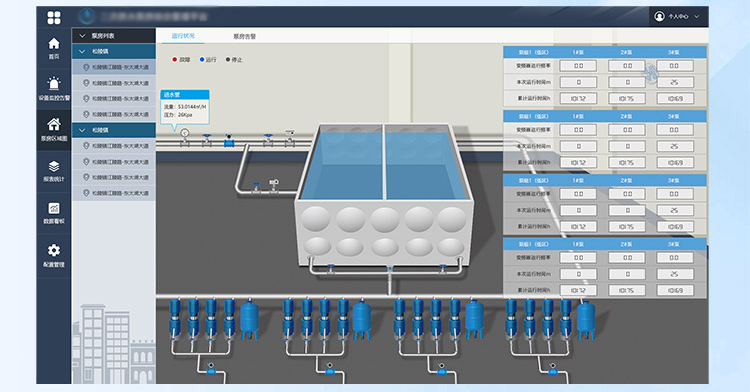Viewport: 750px width, 392px height.
Task: Go to the Home (首页) sidebar icon
Action: pos(54,44)
